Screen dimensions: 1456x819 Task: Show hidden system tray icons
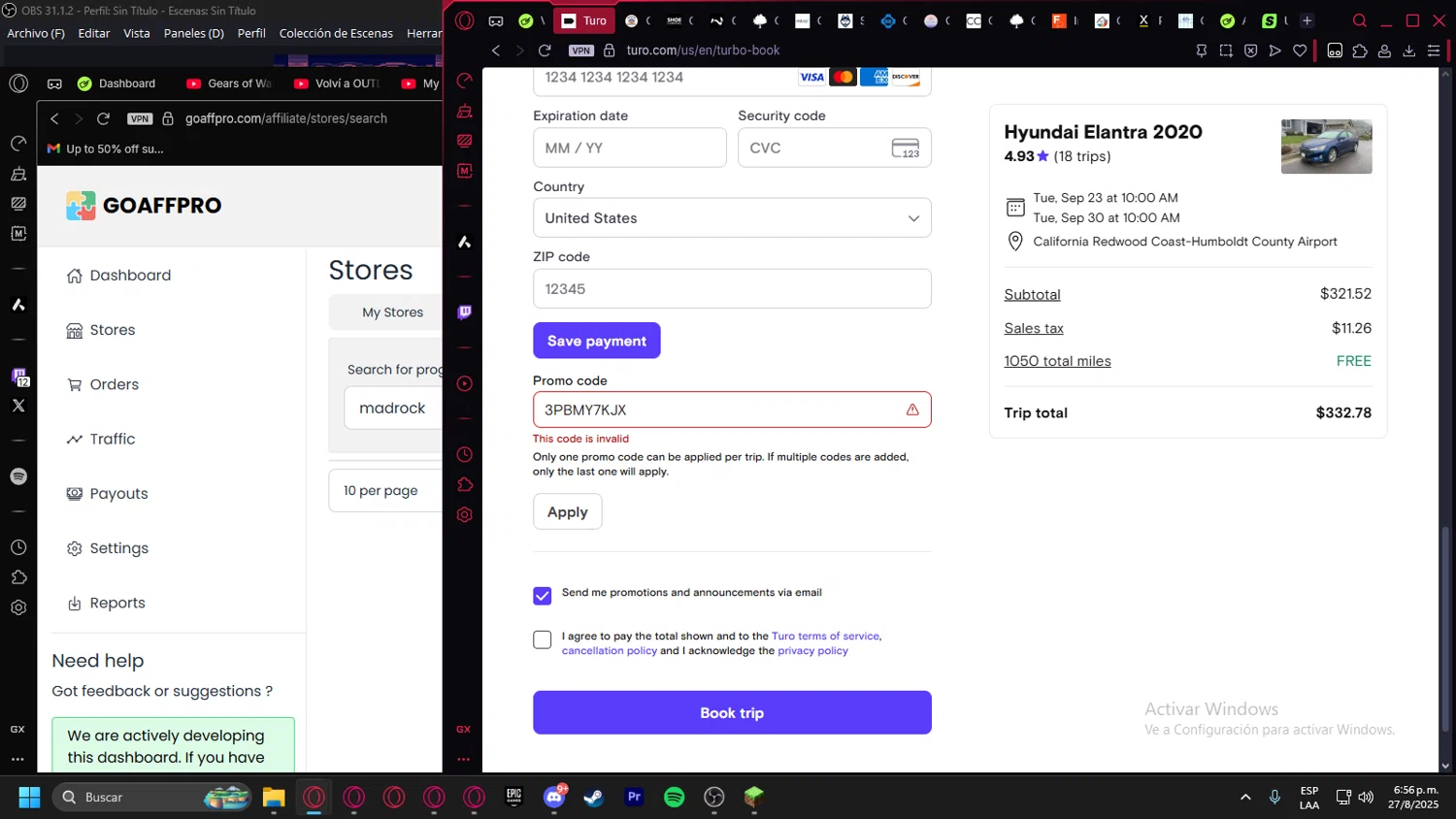tap(1245, 797)
